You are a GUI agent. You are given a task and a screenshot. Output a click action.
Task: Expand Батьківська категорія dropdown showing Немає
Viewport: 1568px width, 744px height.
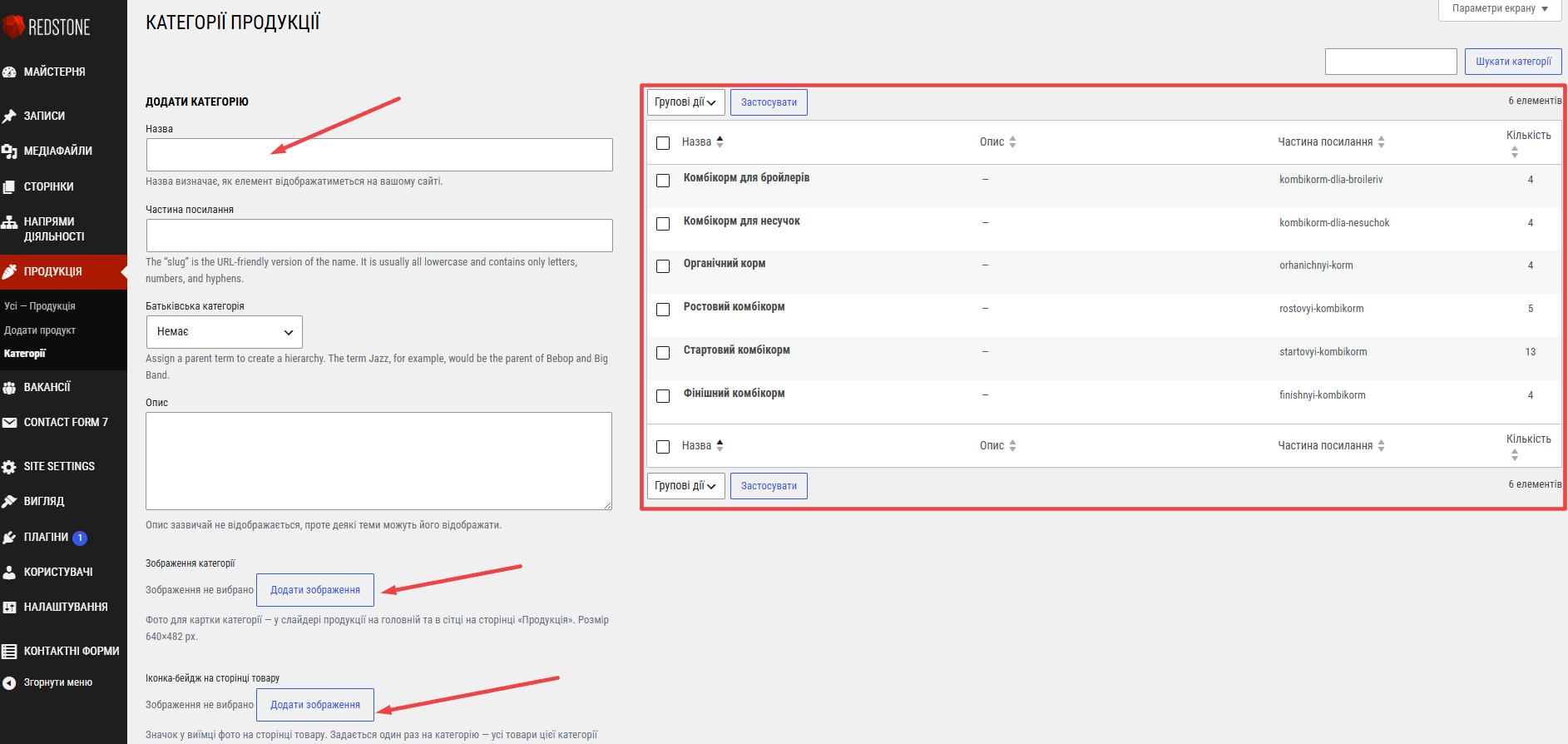(225, 332)
